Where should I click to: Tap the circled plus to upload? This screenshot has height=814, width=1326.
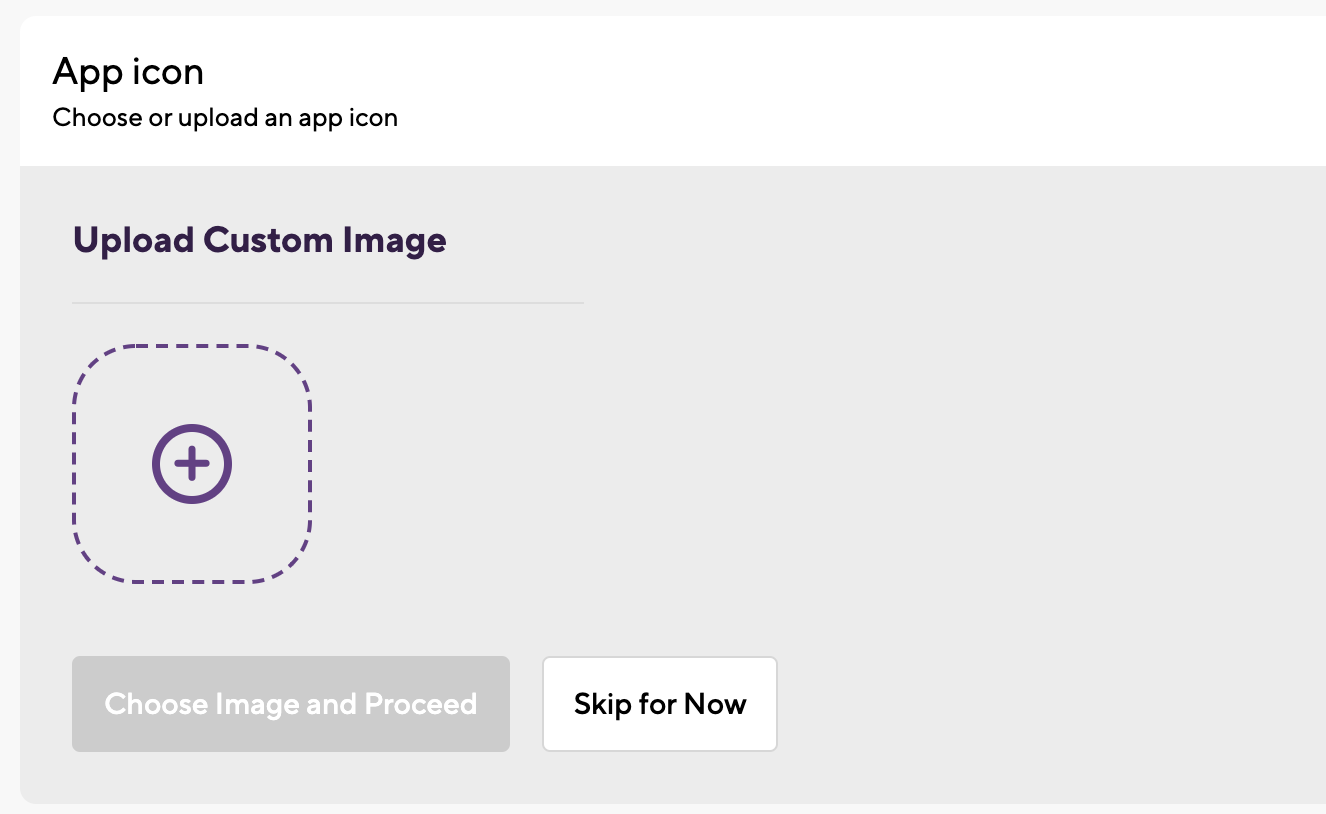click(192, 464)
